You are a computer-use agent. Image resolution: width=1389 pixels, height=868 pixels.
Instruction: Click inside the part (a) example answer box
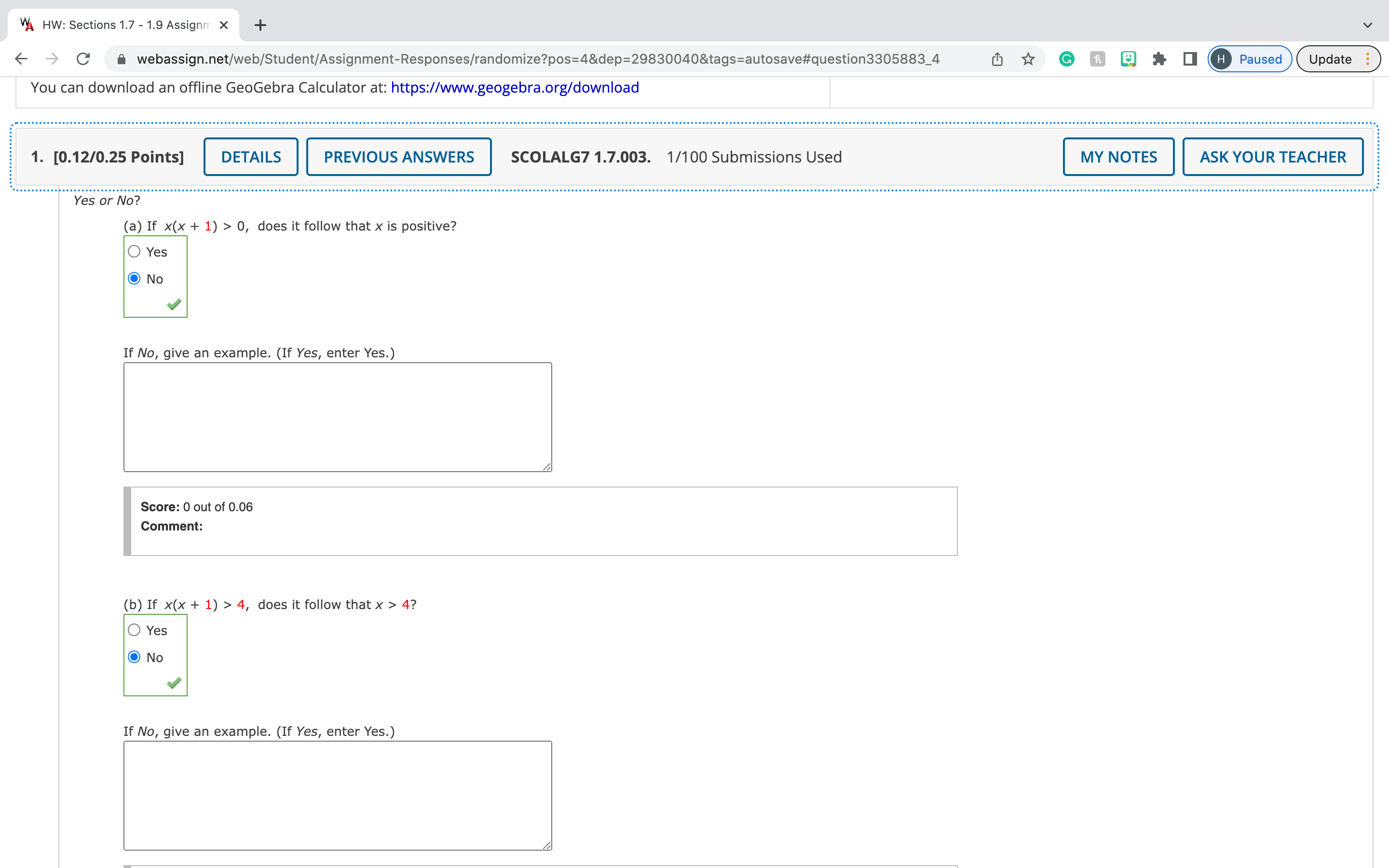[x=337, y=417]
